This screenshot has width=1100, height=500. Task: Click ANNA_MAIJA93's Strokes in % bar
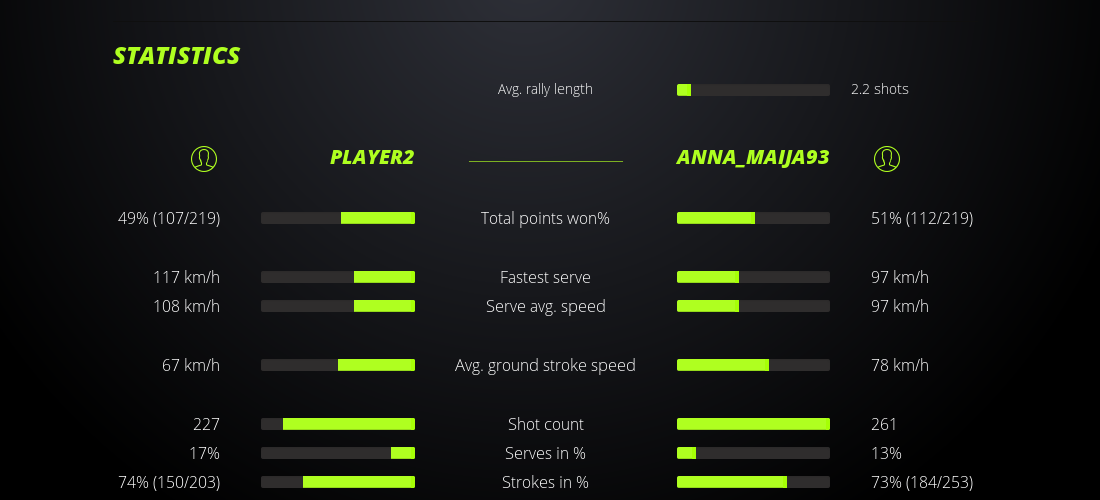pyautogui.click(x=753, y=482)
